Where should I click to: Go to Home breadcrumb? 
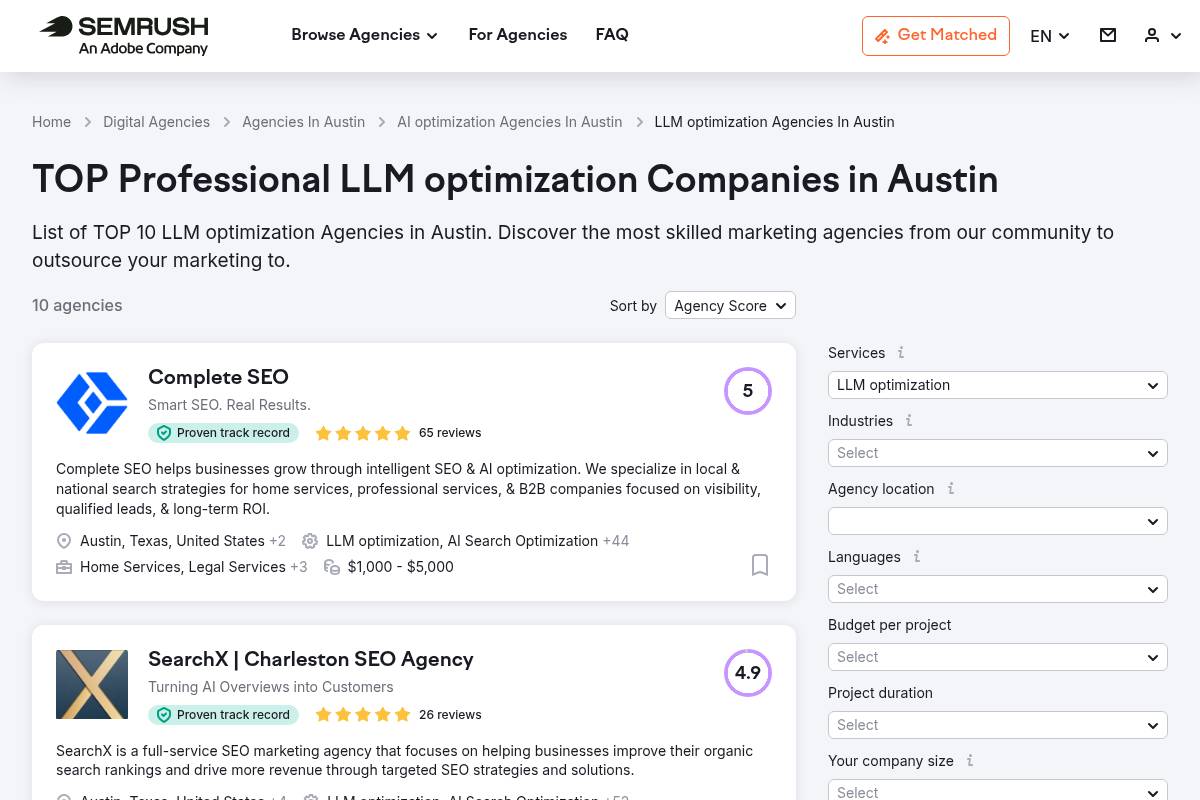[x=51, y=122]
